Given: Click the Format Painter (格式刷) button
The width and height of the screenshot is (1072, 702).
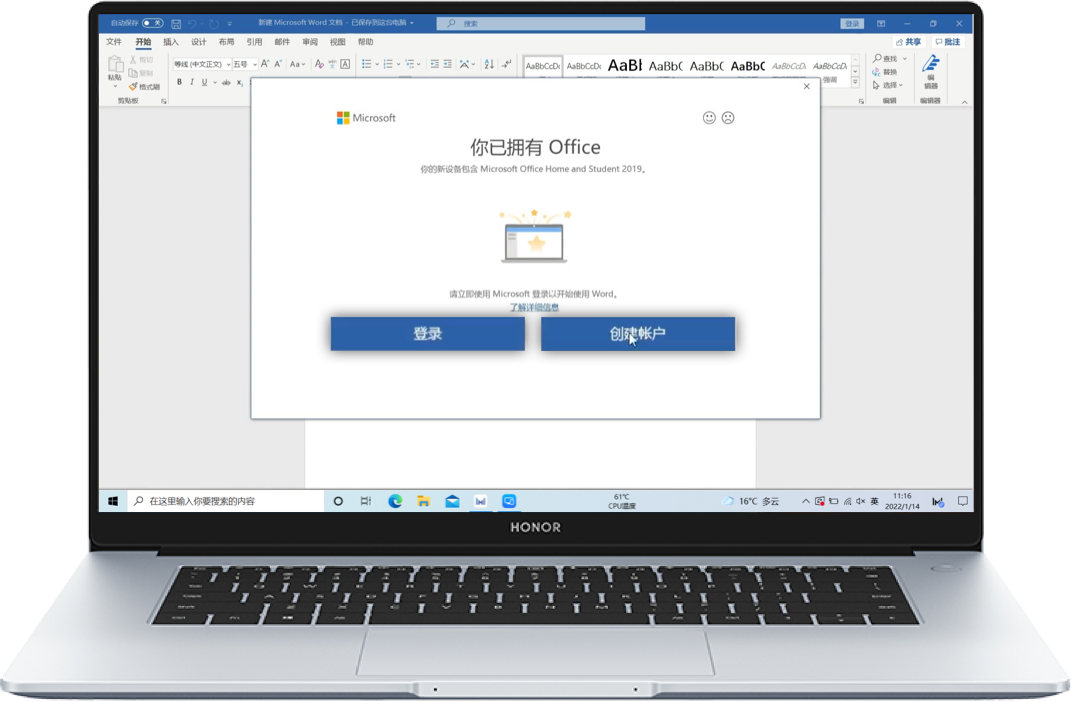Looking at the screenshot, I should [x=144, y=87].
